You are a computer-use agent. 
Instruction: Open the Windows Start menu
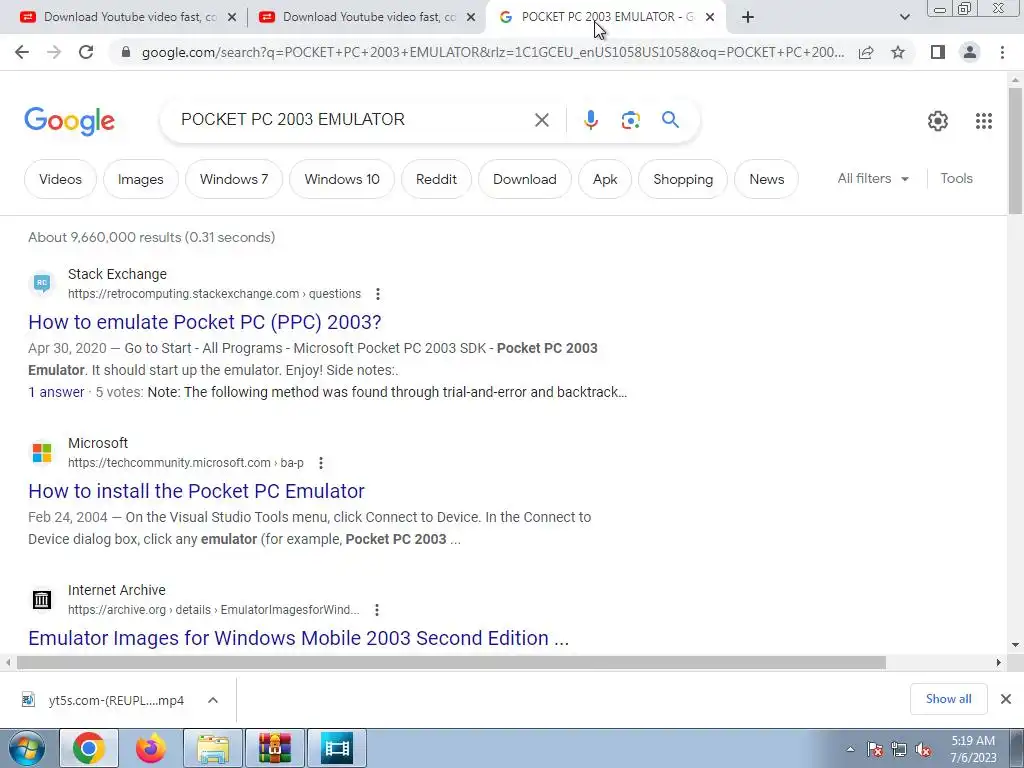[26, 749]
